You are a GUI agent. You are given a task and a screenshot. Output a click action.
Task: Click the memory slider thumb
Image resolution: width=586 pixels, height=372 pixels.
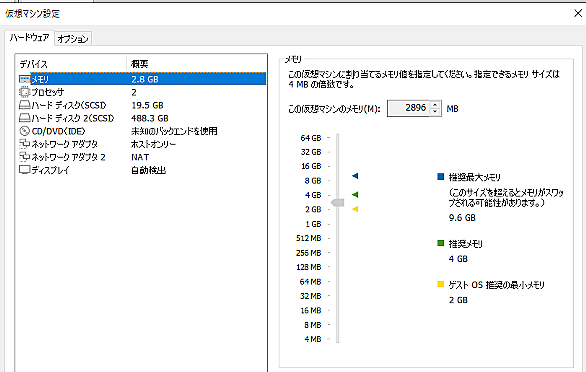(337, 202)
